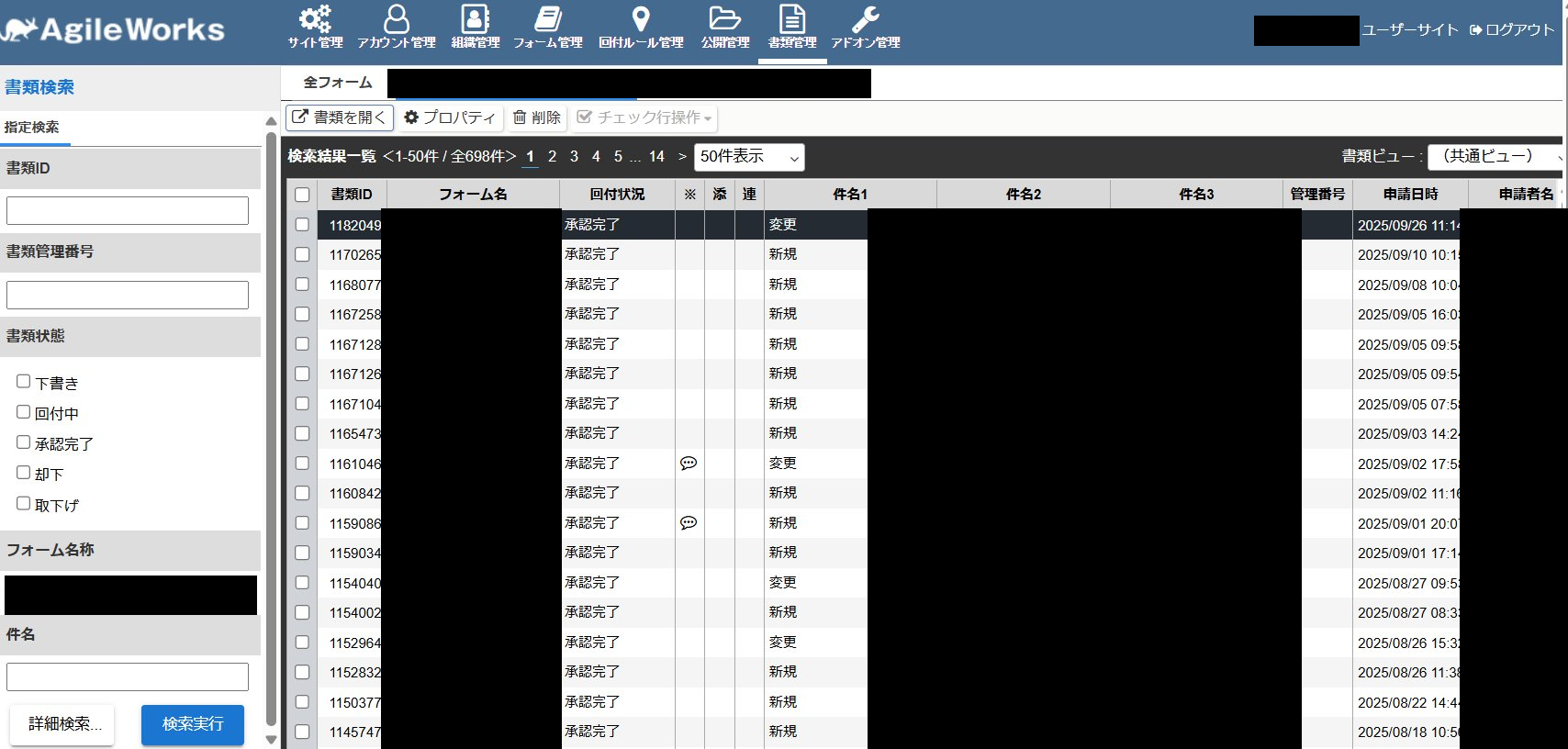Click comment bubble icon in row 1159086
Screen dimensions: 1568x749
point(689,523)
